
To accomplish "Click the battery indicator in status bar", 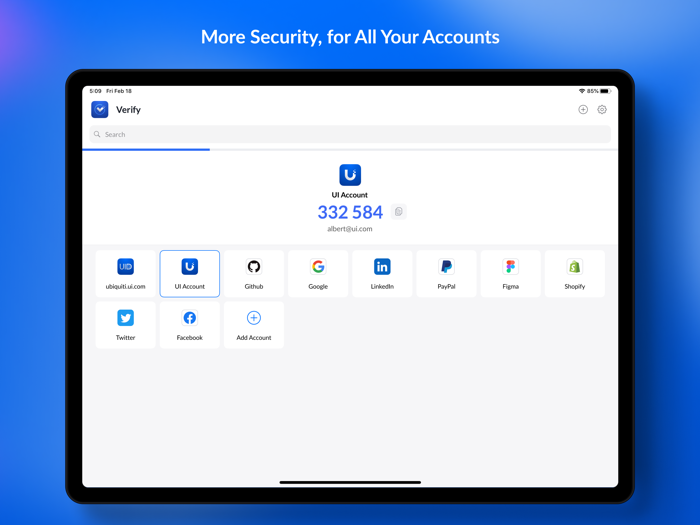I will [x=604, y=91].
